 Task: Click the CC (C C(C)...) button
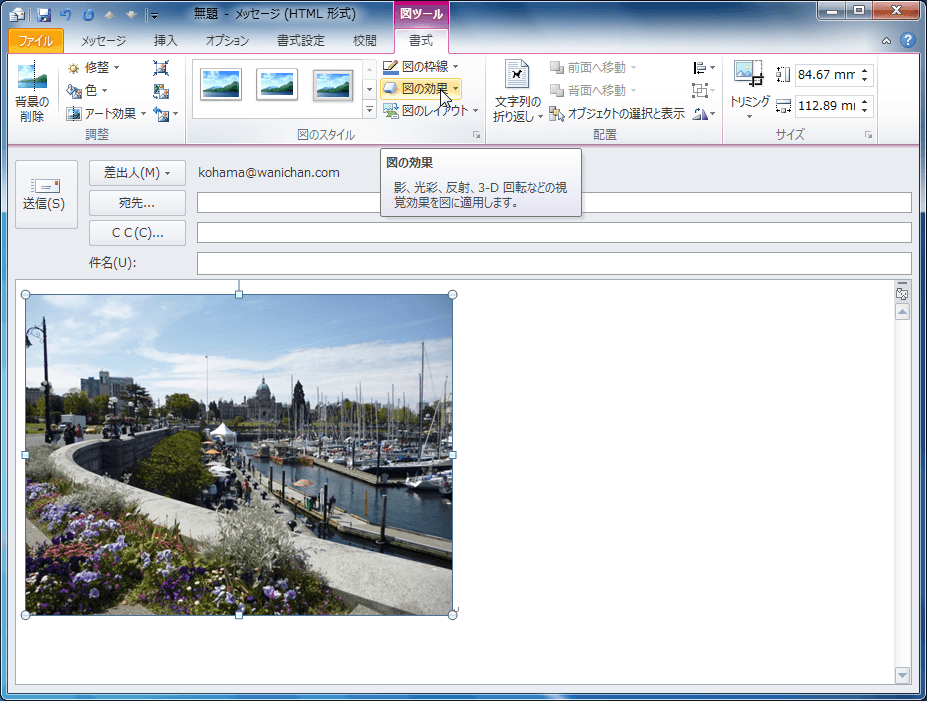[137, 233]
